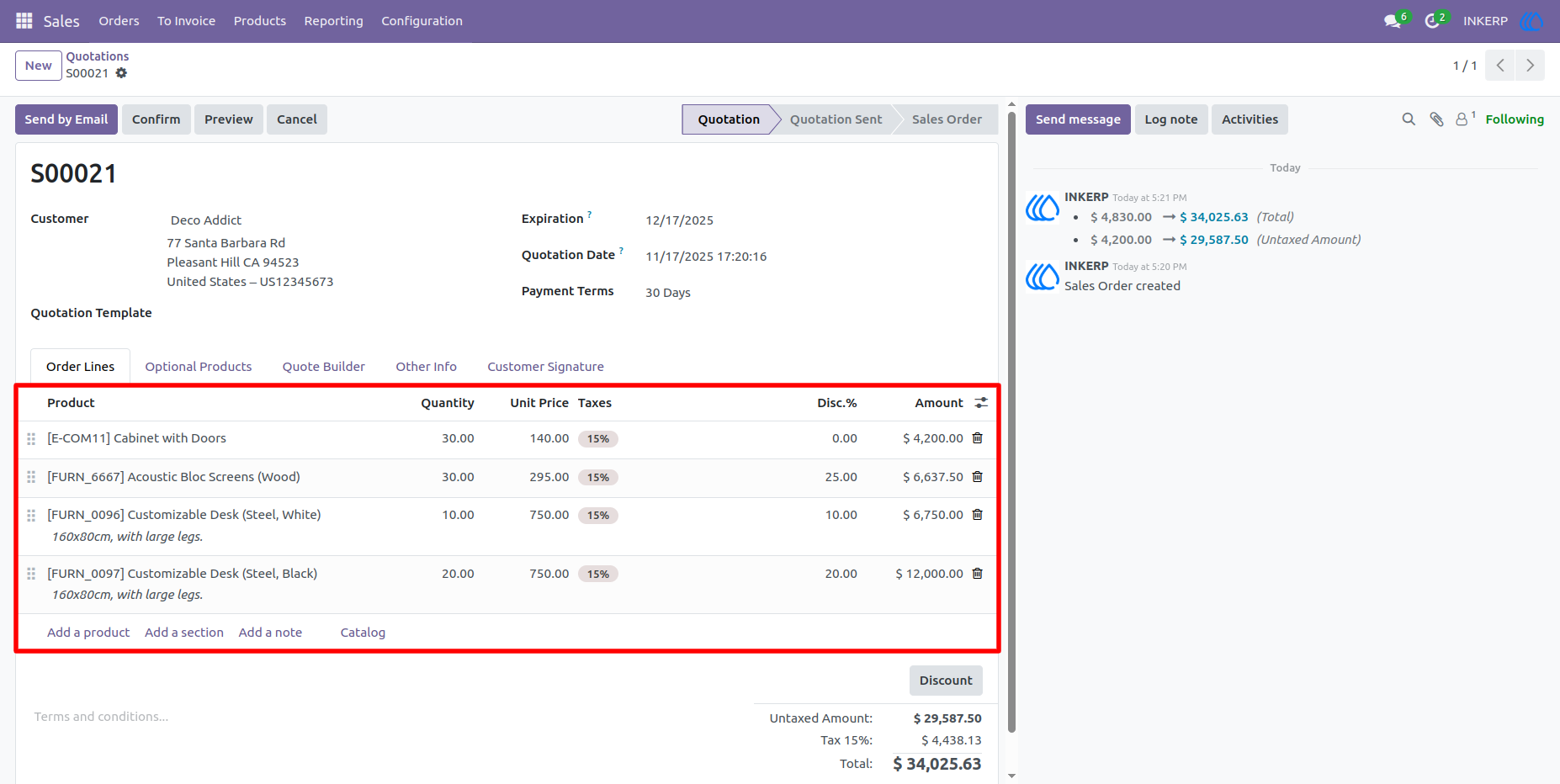The width and height of the screenshot is (1560, 784).
Task: Switch to the Other Info tab
Action: click(427, 367)
